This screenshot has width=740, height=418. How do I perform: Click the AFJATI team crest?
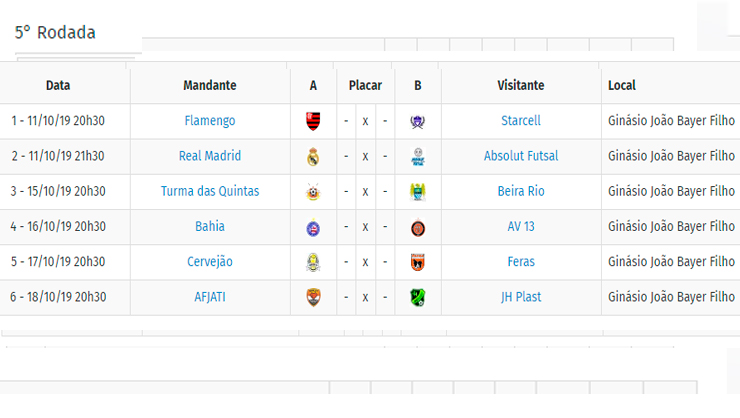[x=313, y=298]
